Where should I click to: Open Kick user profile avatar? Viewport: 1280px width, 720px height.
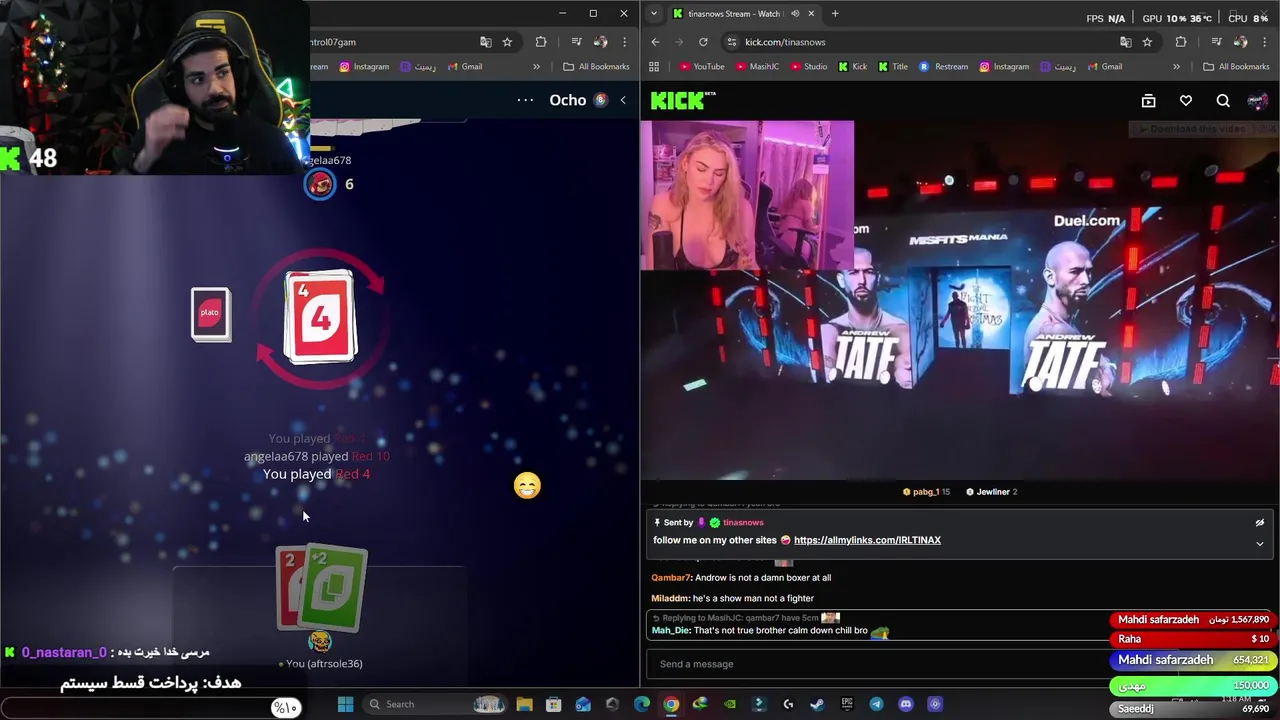click(x=1258, y=101)
